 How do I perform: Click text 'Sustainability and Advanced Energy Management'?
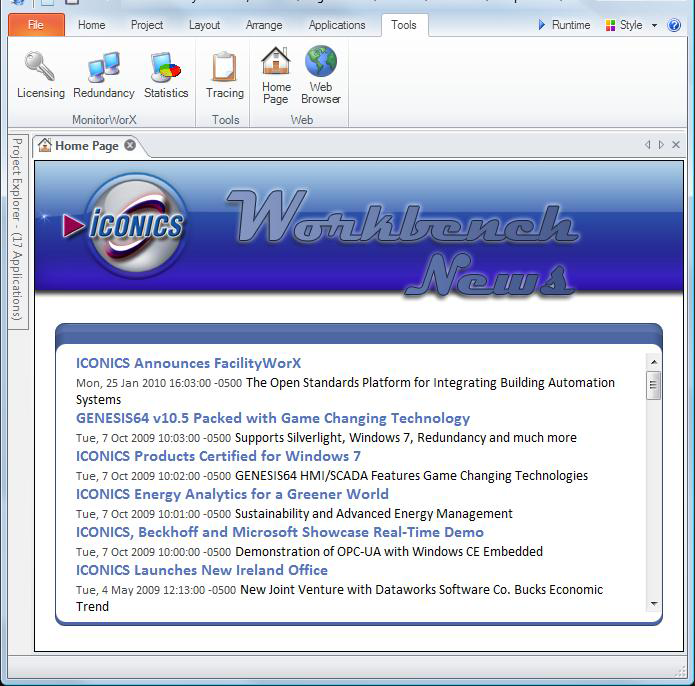[374, 514]
